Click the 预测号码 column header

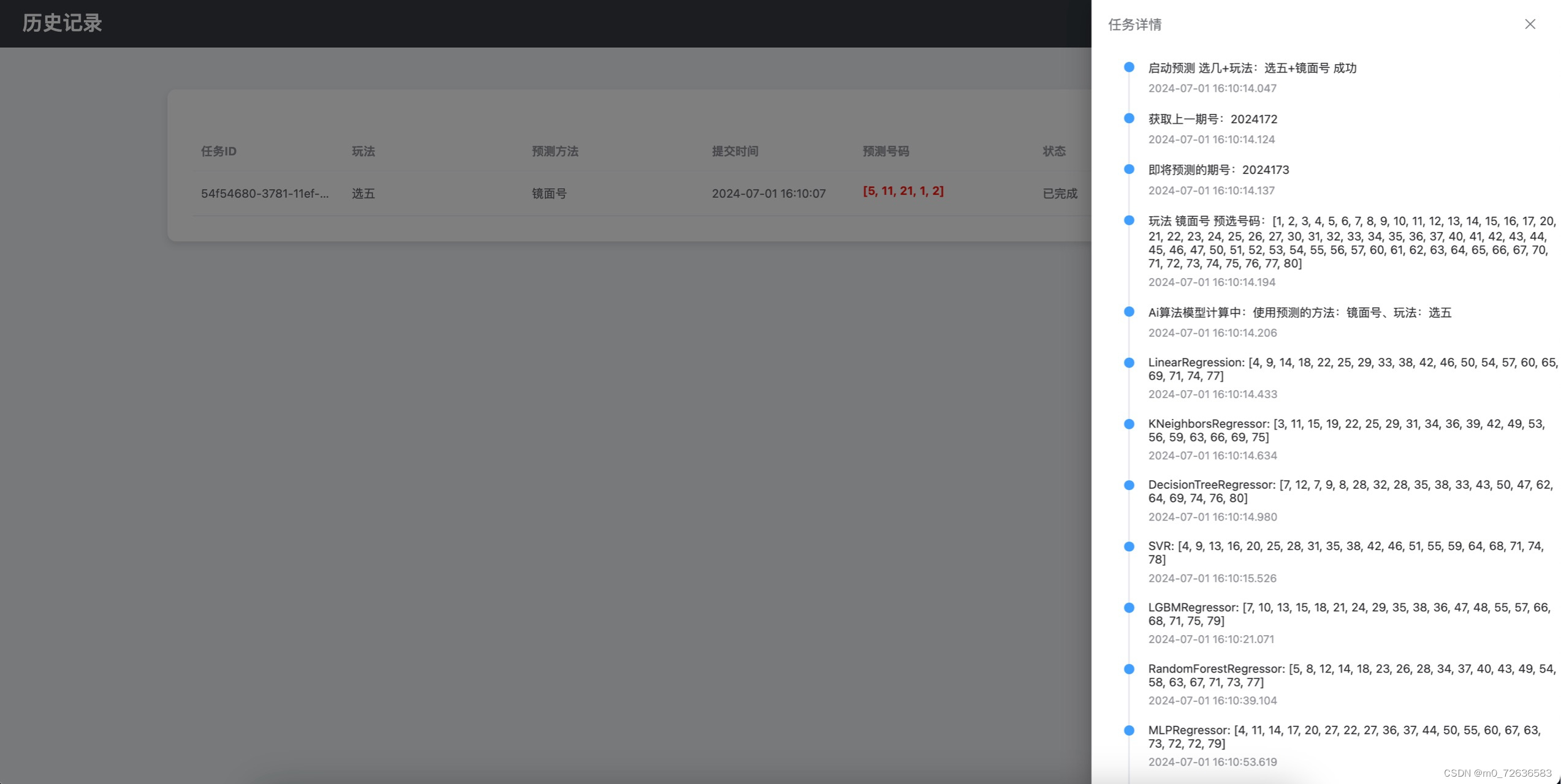(886, 151)
